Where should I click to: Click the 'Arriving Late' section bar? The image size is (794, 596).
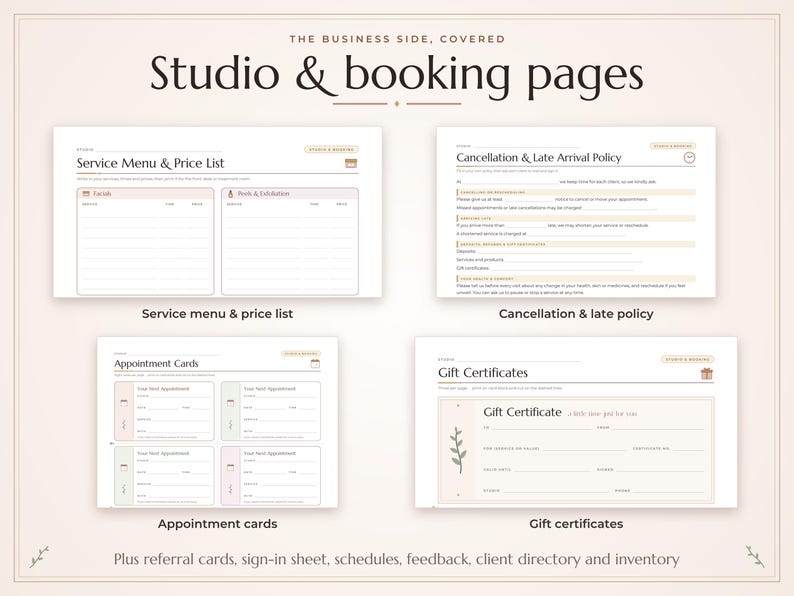[x=576, y=218]
